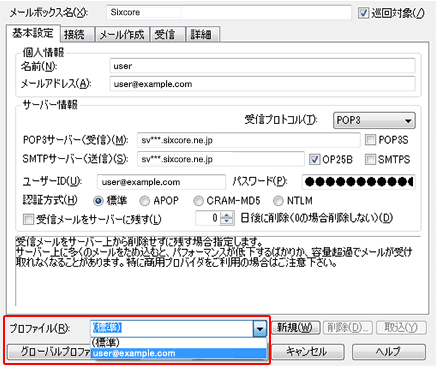Click the 新規(W) button
Image resolution: width=436 pixels, height=366 pixels.
click(x=296, y=328)
